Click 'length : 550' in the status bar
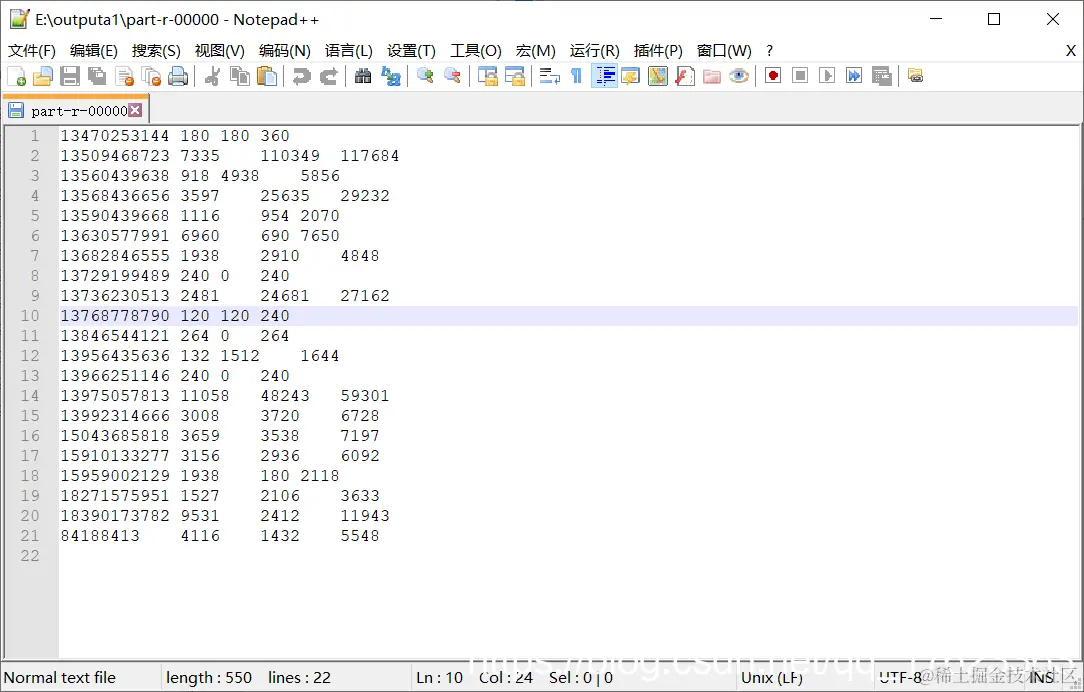The height and width of the screenshot is (692, 1084). point(209,677)
